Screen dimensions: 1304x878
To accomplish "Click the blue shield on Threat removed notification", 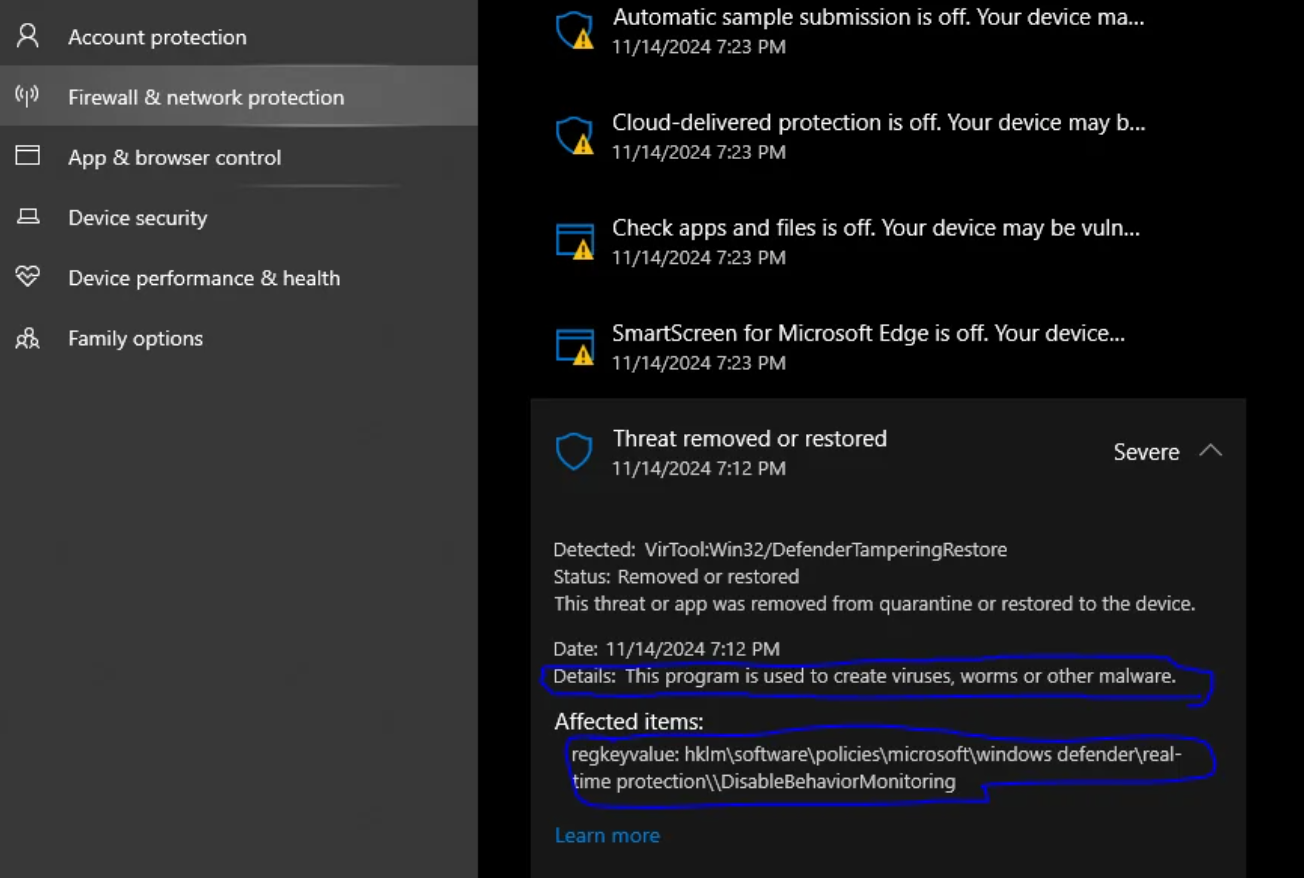I will pos(574,451).
